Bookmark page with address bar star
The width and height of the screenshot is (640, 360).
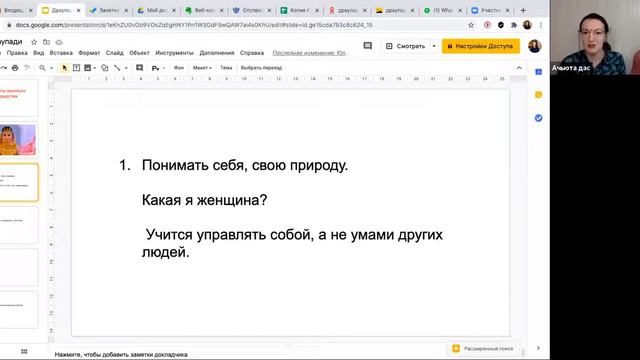[x=471, y=25]
